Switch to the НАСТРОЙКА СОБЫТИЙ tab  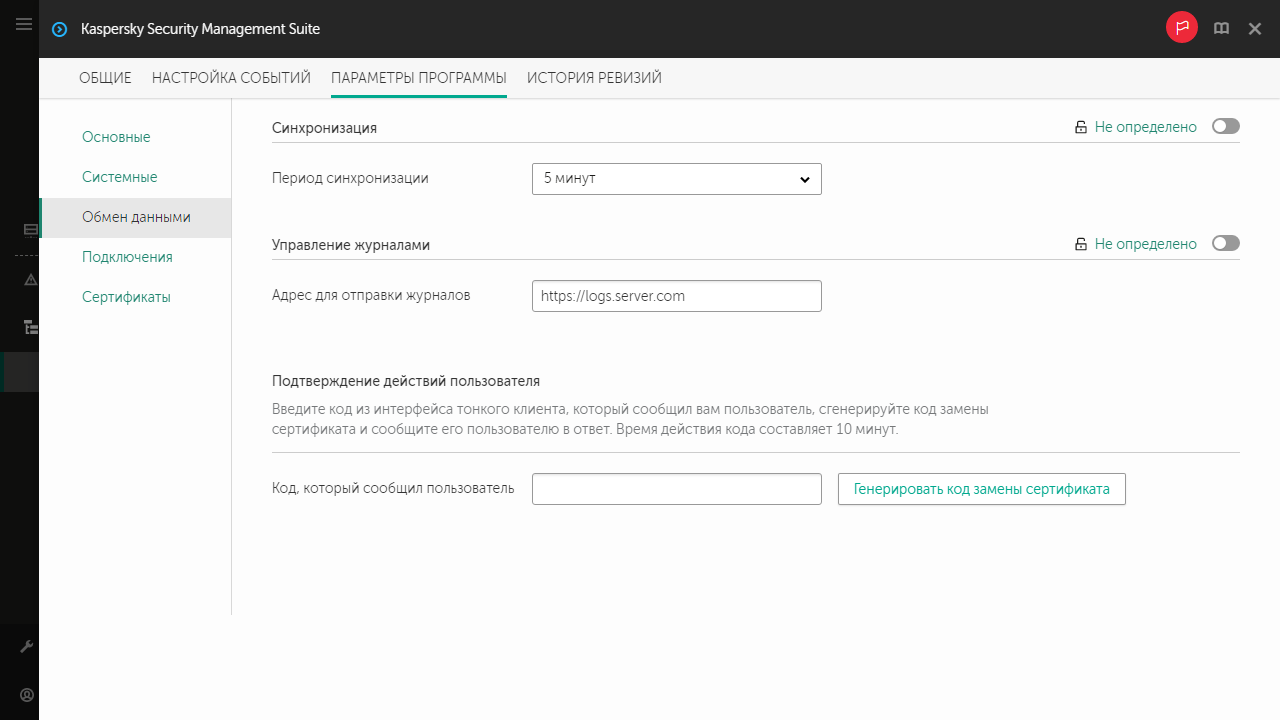231,78
